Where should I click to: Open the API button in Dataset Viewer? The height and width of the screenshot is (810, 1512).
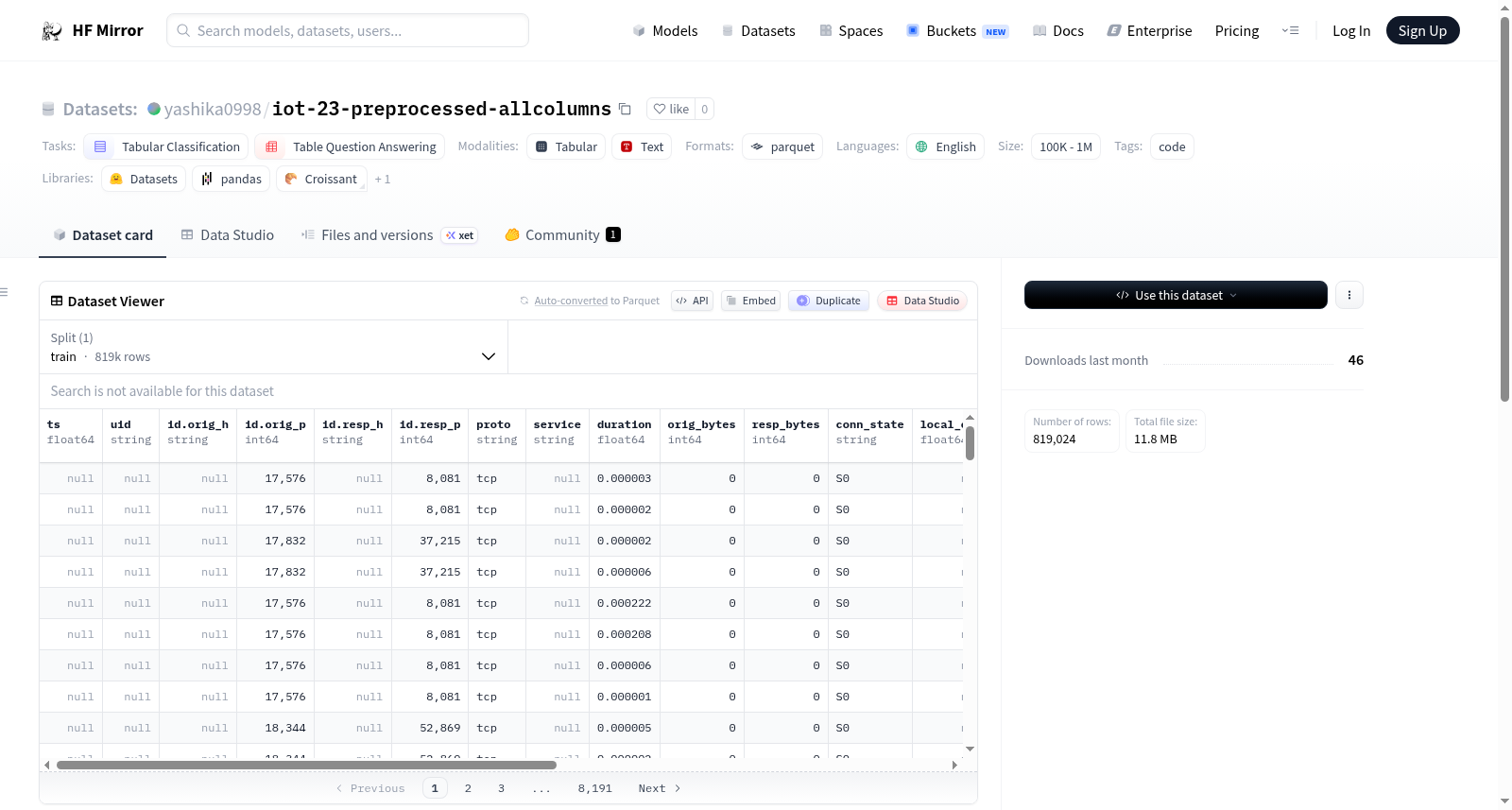point(692,301)
